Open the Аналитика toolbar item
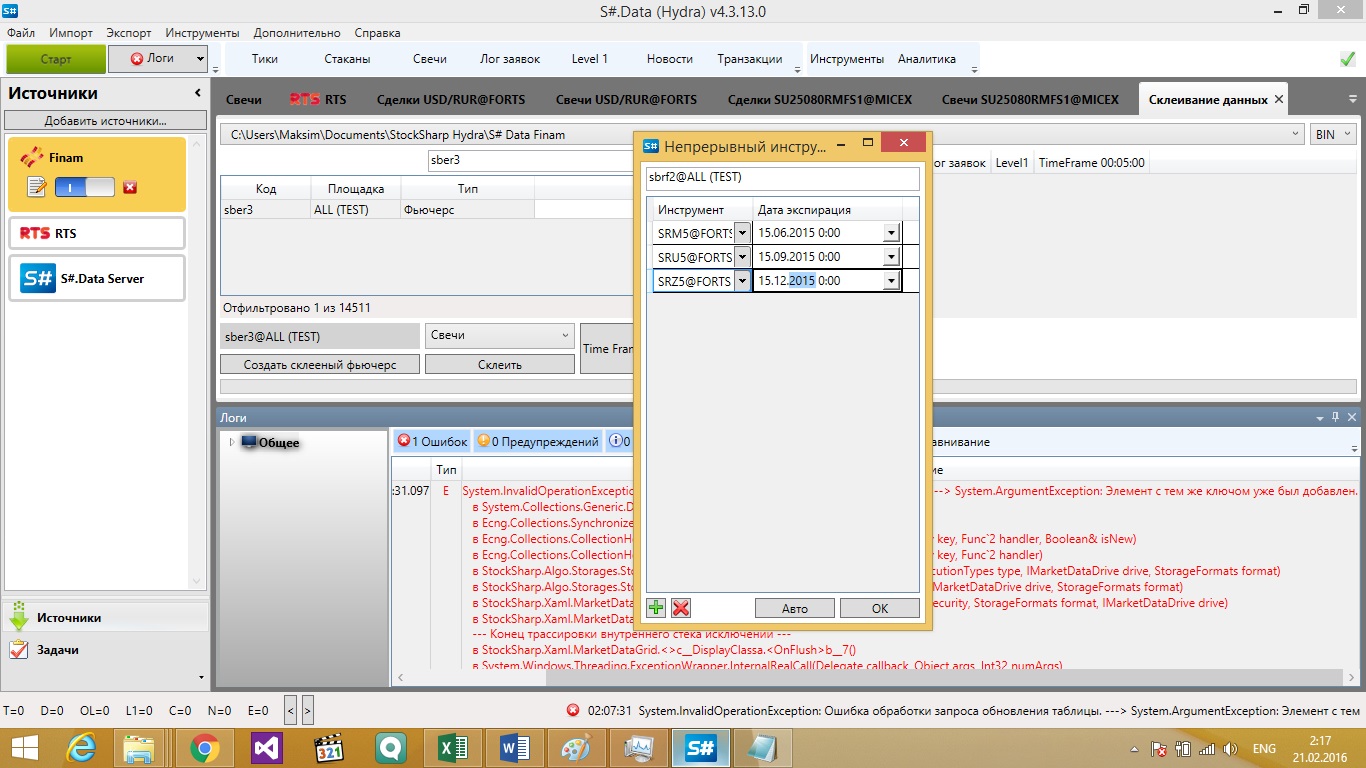The image size is (1366, 768). (927, 59)
